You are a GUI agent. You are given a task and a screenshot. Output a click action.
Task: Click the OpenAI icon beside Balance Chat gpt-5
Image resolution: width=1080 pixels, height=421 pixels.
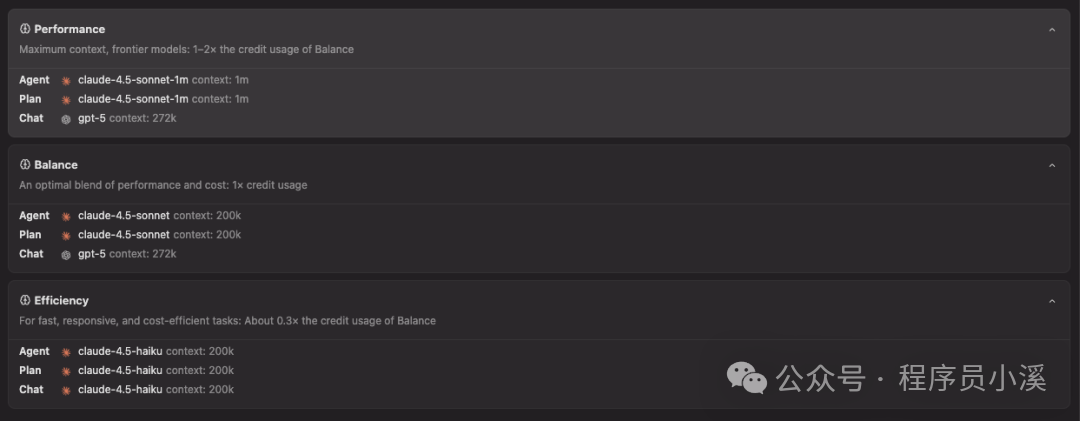tap(66, 254)
